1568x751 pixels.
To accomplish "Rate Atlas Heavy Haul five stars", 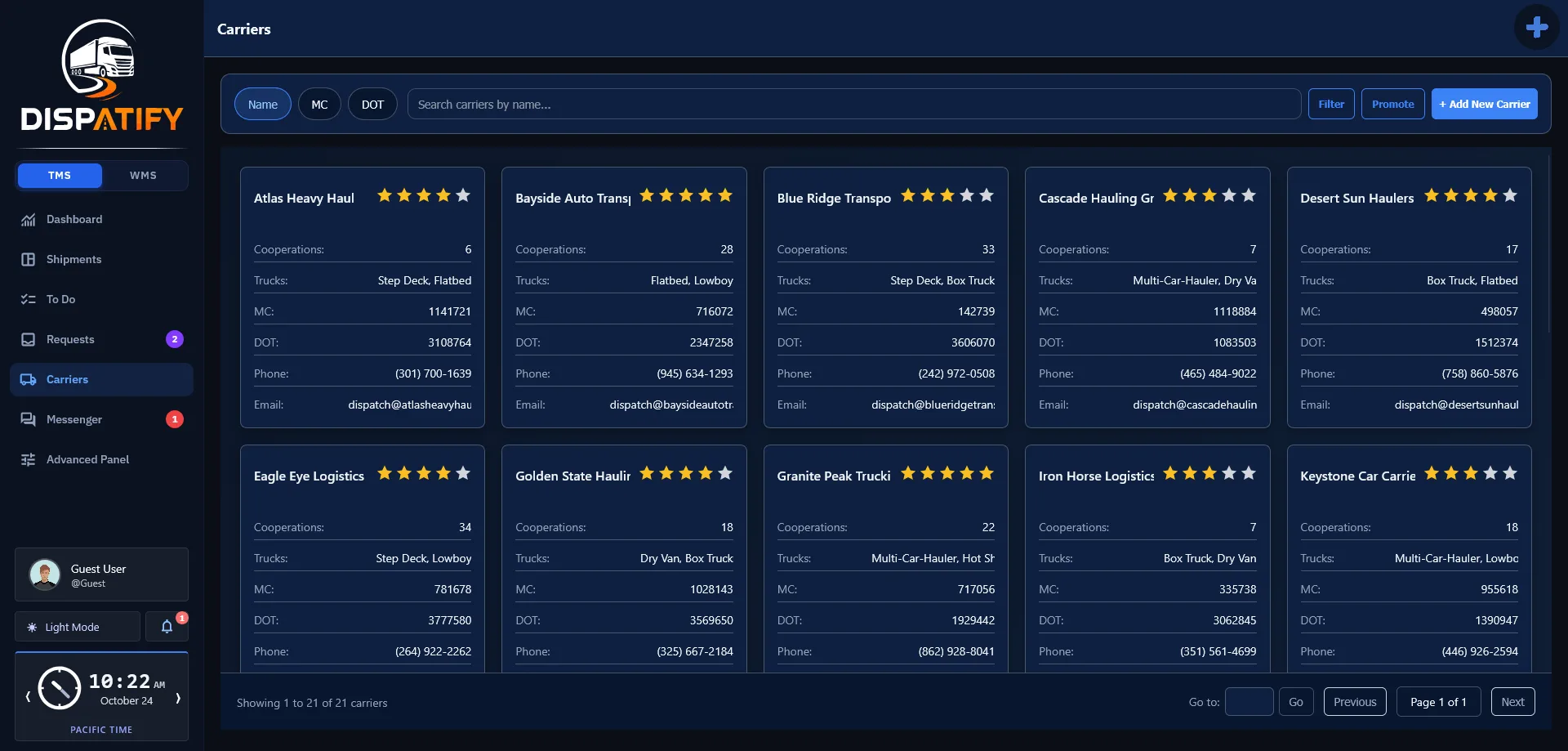I will (x=463, y=195).
